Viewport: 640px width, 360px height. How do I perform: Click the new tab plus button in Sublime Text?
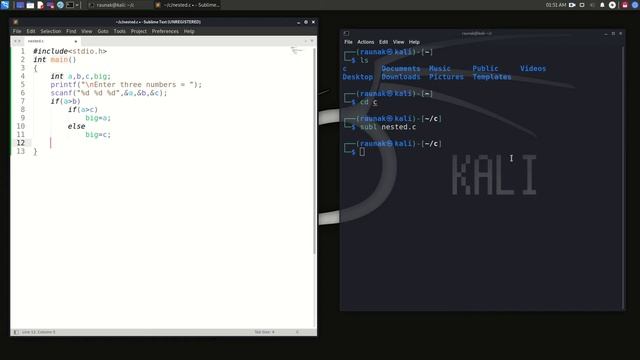click(305, 41)
